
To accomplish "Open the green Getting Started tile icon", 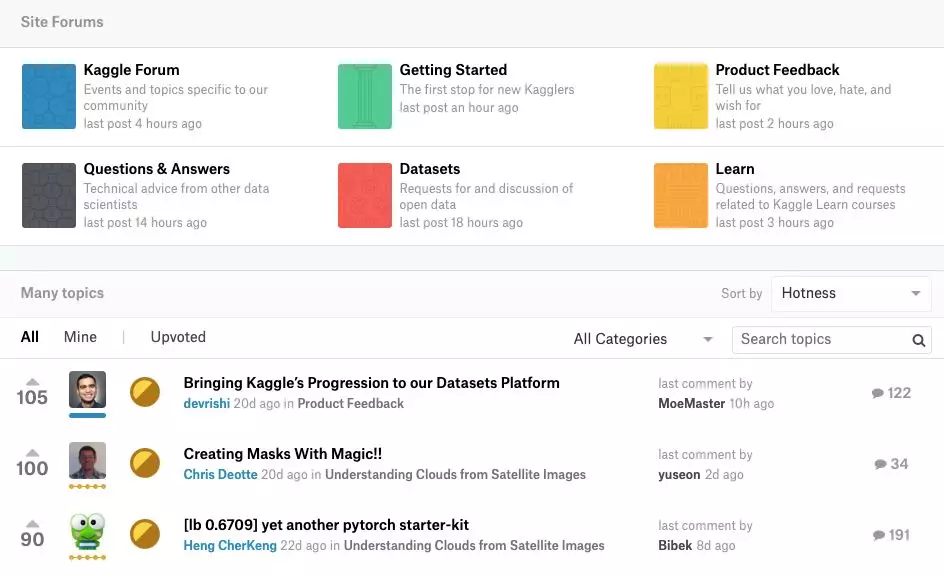I will 365,96.
